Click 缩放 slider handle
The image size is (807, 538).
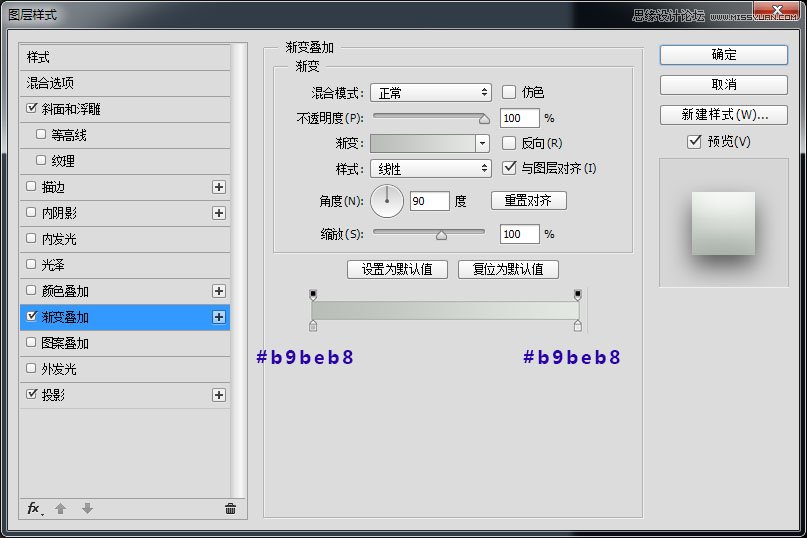pos(441,235)
